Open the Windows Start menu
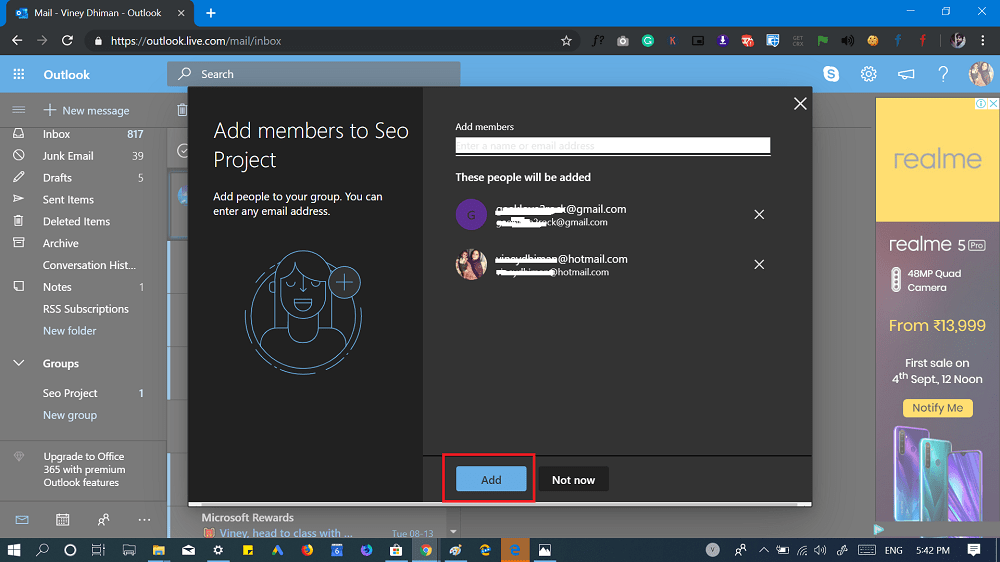Screen dimensions: 1000x562 point(13,550)
